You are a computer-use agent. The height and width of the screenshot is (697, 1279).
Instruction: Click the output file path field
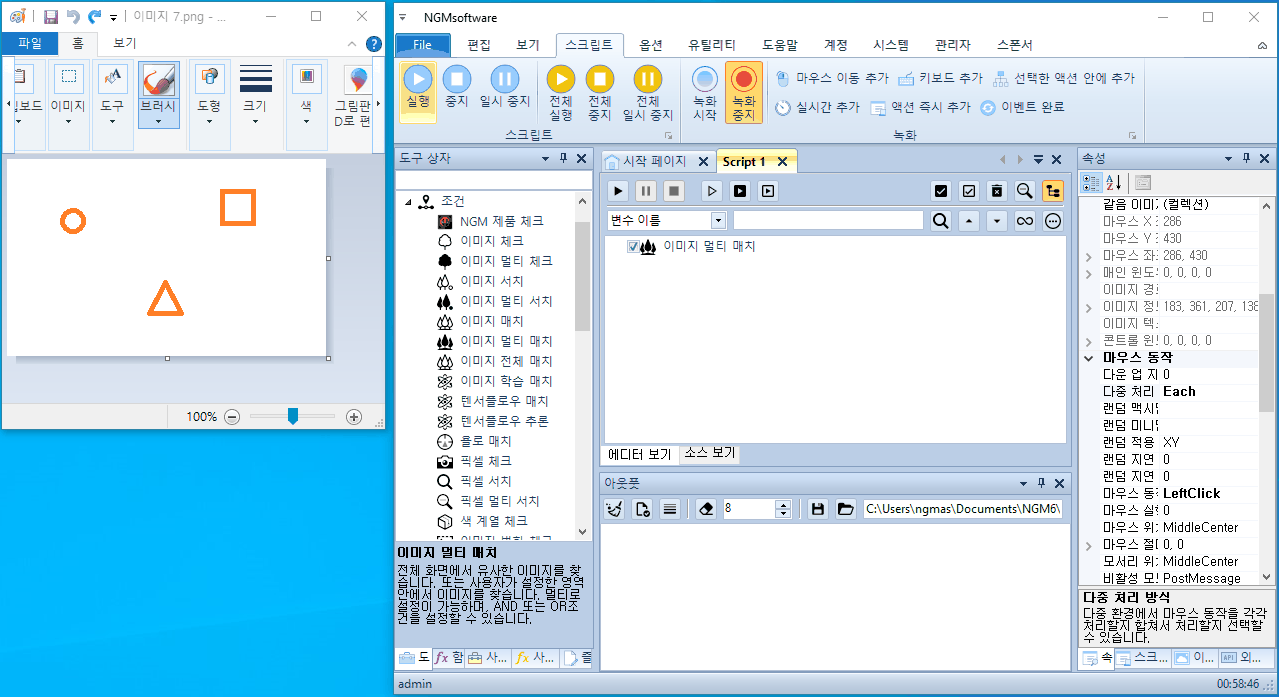click(x=962, y=509)
